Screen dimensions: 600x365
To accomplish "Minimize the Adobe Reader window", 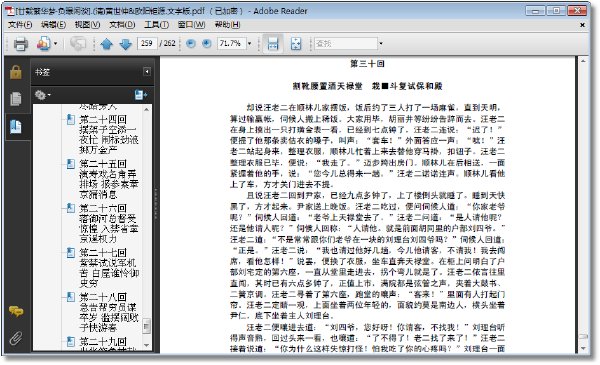I will [535, 11].
